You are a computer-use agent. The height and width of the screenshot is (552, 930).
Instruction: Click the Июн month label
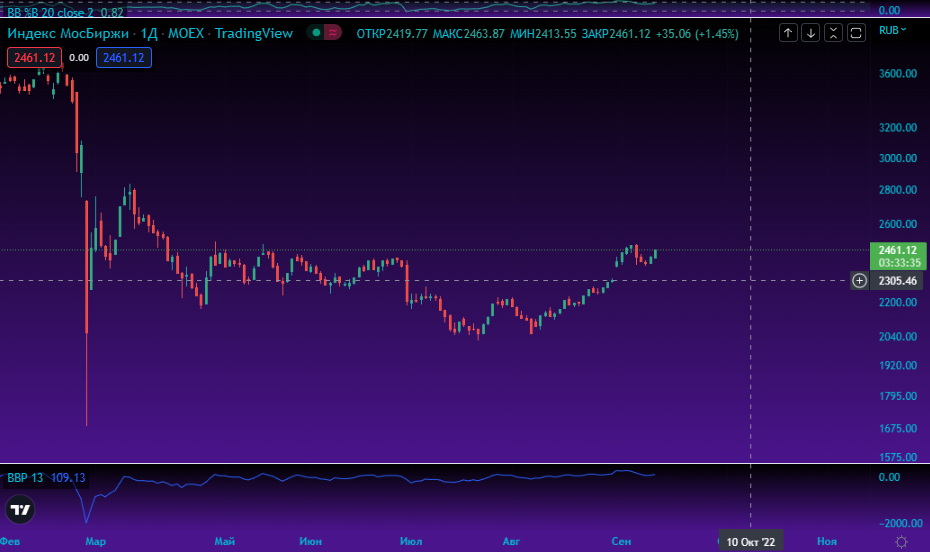tap(311, 541)
